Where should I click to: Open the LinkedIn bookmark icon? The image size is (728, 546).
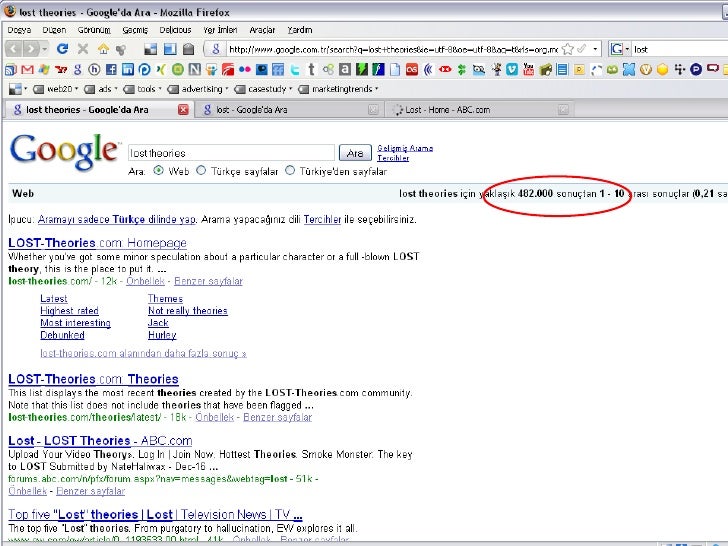(x=128, y=70)
